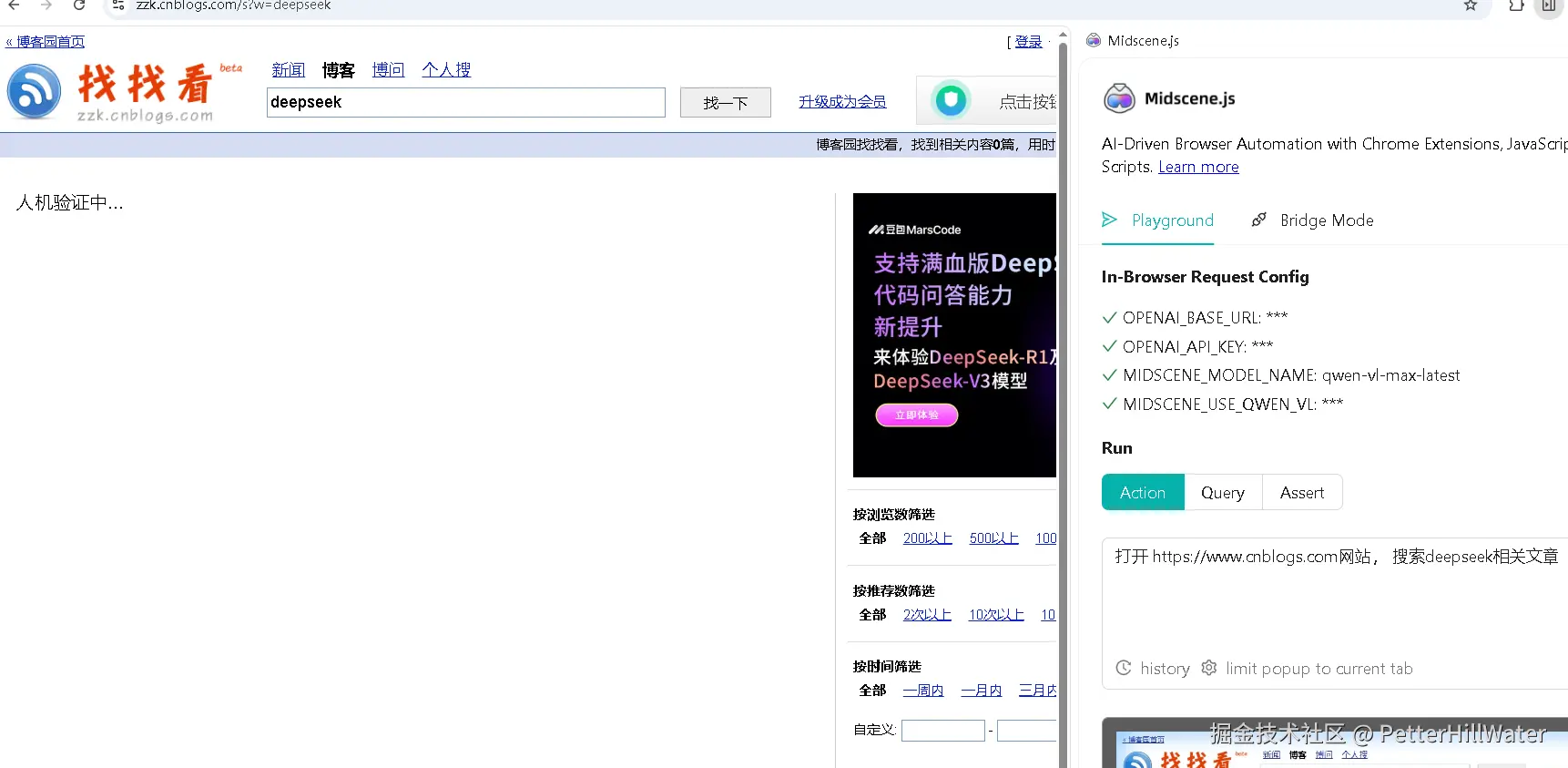Click the 立即体验 ad button
The image size is (1568, 768).
coord(917,415)
